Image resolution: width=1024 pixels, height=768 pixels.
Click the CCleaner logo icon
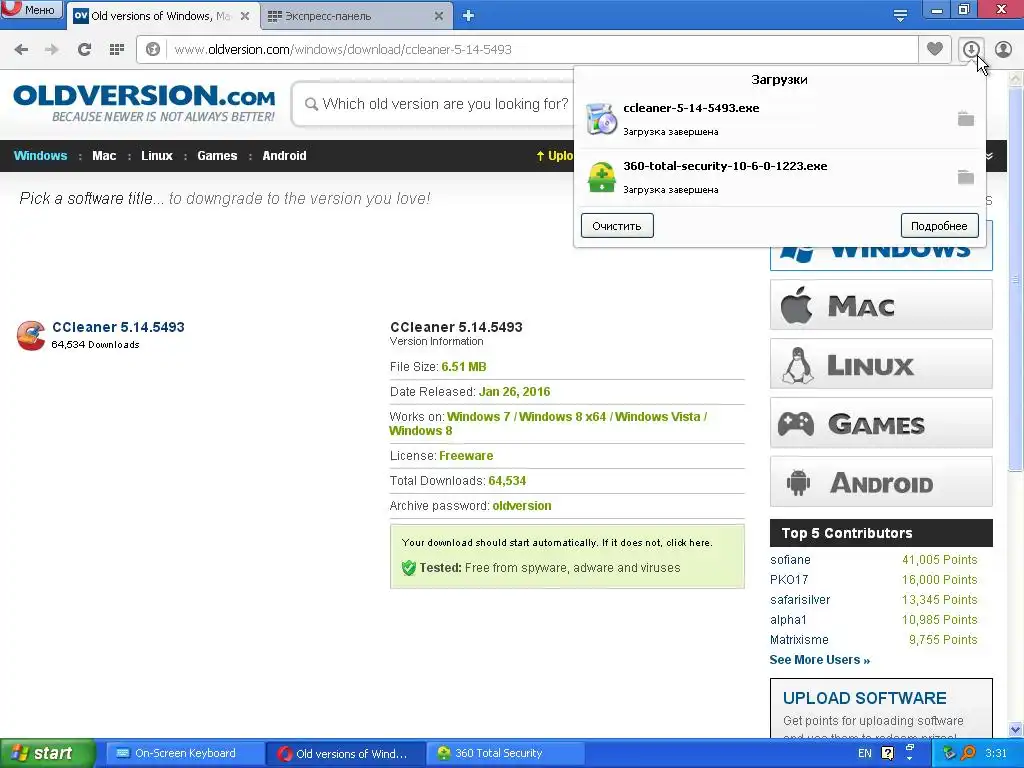[31, 336]
